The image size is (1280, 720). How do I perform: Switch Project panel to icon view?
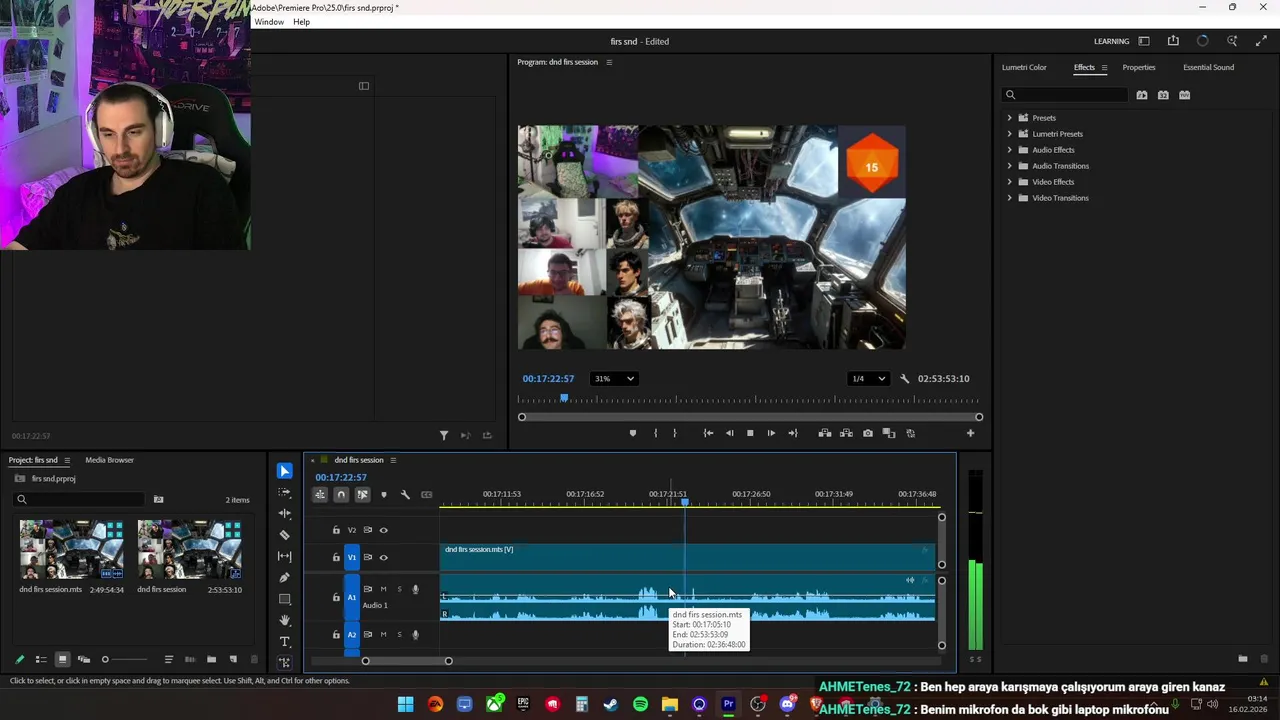click(x=62, y=659)
